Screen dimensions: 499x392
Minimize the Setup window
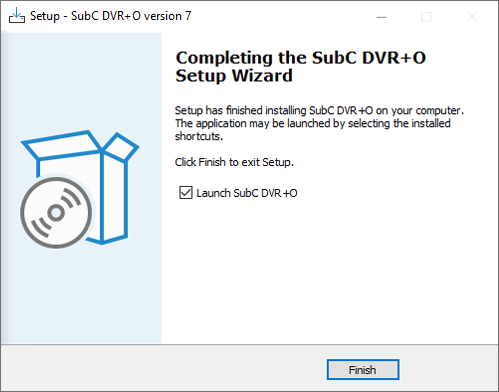(x=381, y=17)
